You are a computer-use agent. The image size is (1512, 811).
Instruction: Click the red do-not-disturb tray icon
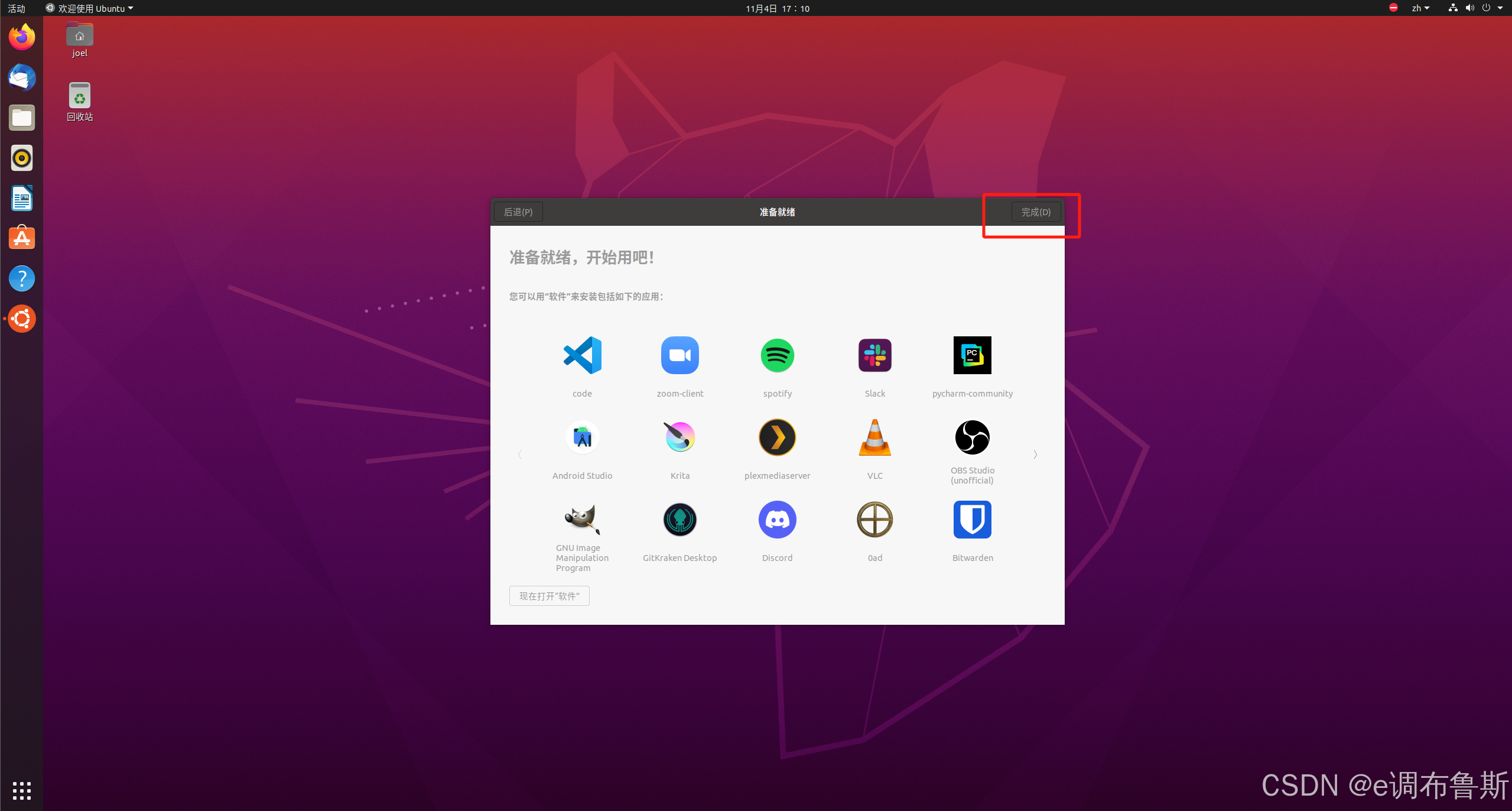1393,8
